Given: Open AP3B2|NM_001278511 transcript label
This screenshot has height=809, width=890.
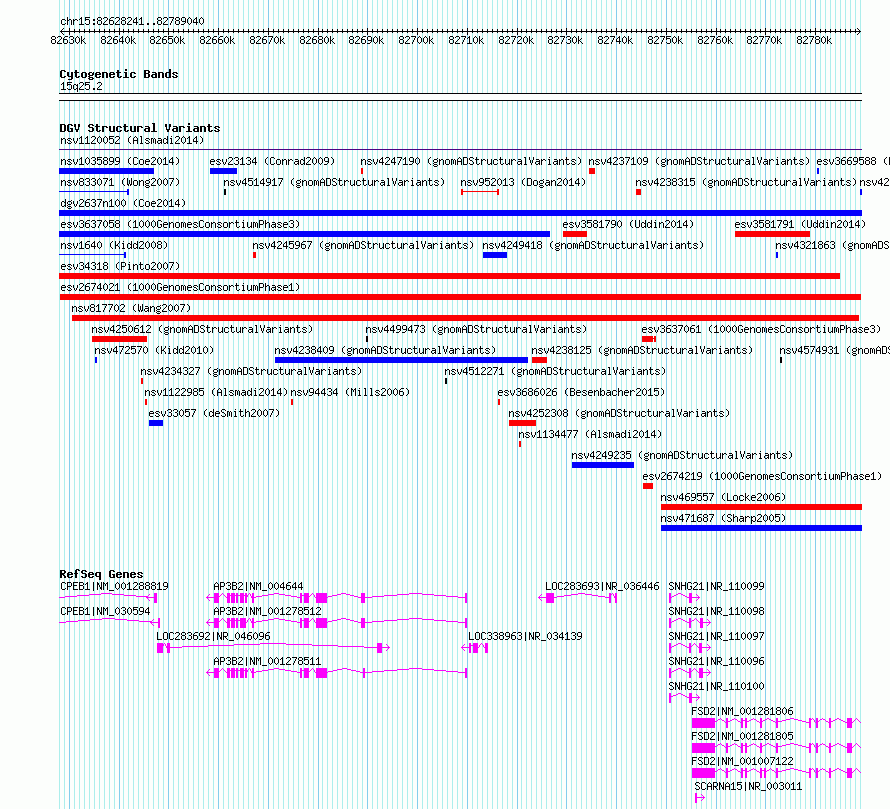Looking at the screenshot, I should pyautogui.click(x=267, y=661).
